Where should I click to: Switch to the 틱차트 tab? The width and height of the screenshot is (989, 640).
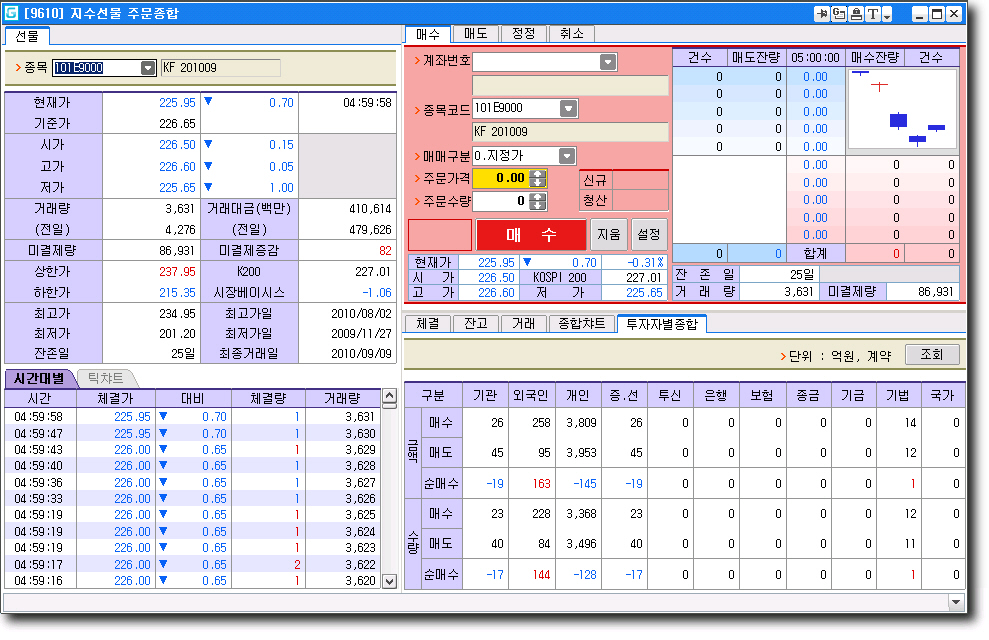[x=107, y=378]
